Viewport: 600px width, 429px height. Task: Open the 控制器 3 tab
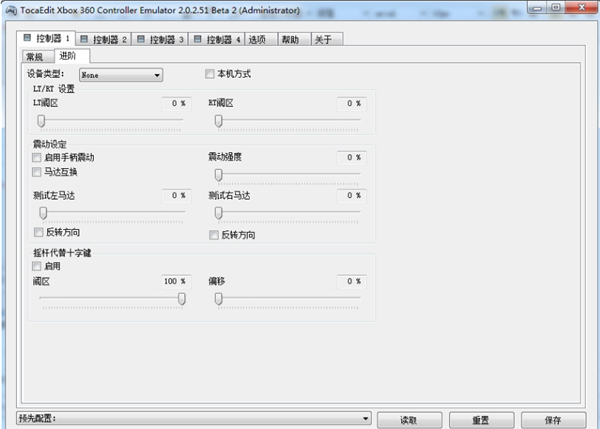click(160, 39)
